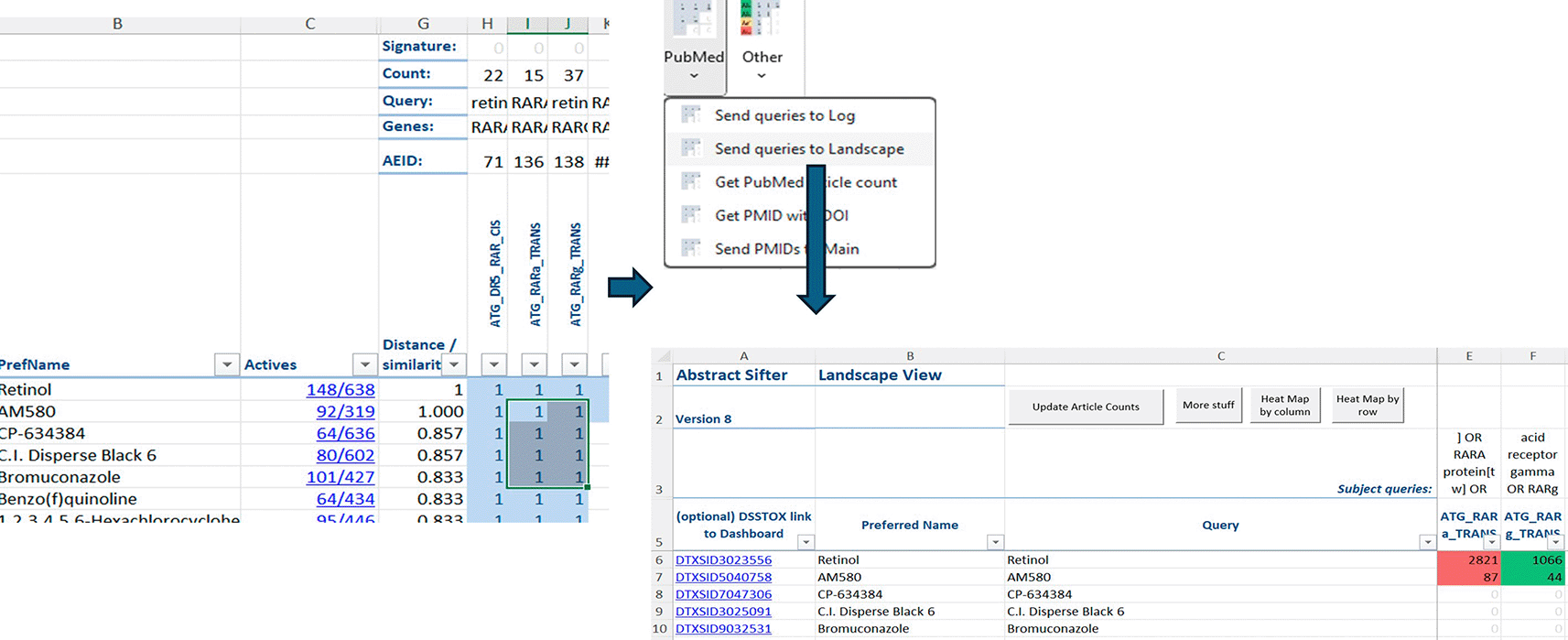Open Preferred Name filter dropdown
This screenshot has height=640, width=1568.
pos(995,542)
